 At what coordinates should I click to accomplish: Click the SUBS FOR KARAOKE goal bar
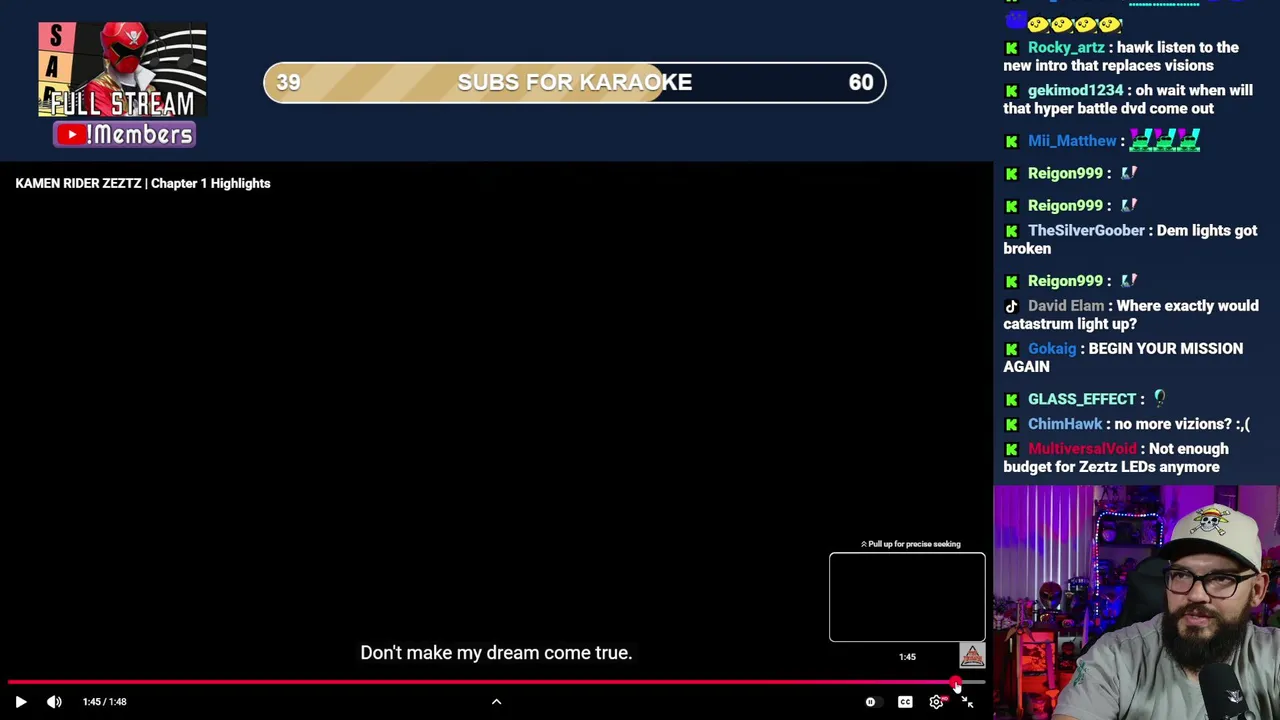[575, 83]
